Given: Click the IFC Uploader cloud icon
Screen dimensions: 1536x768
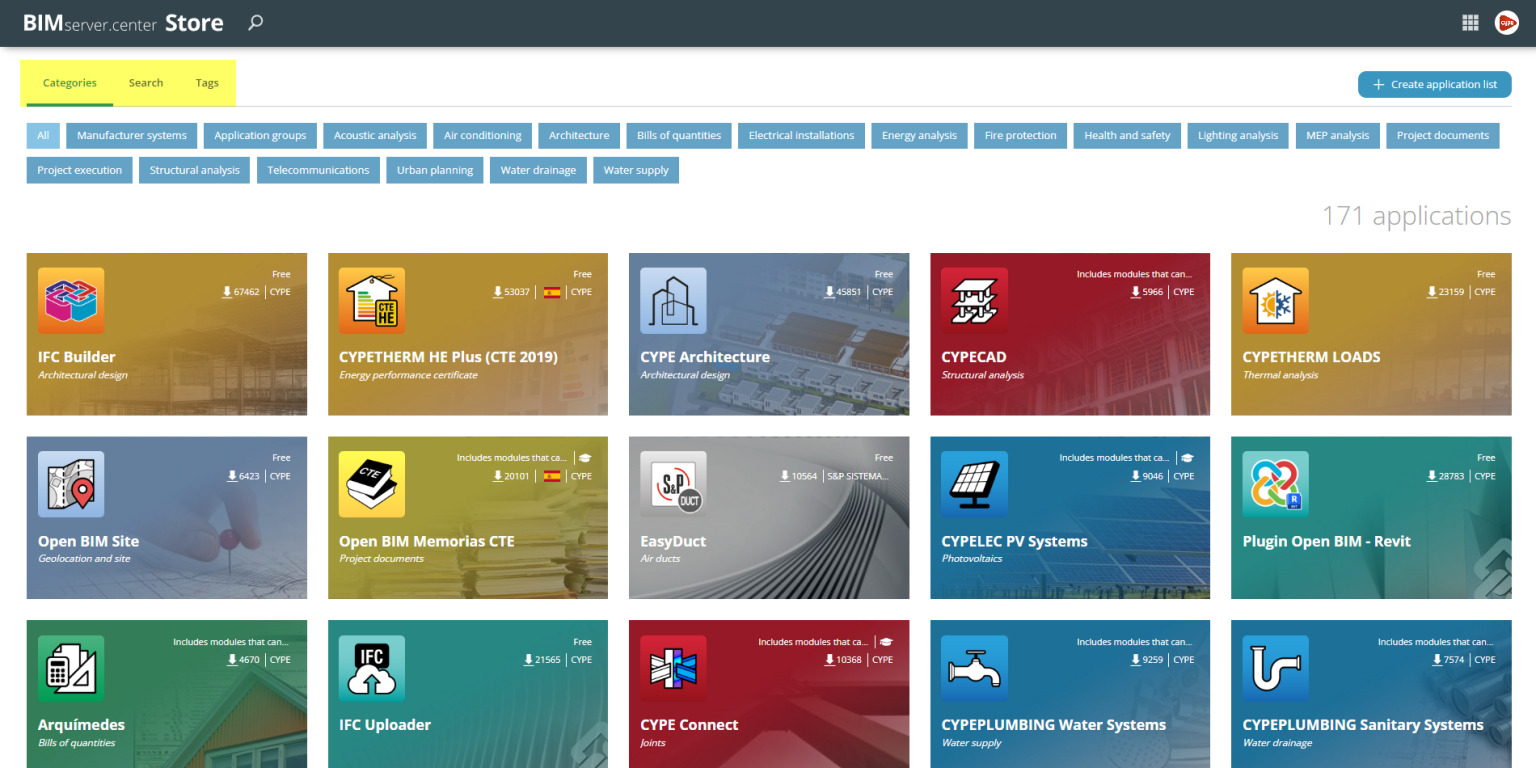Looking at the screenshot, I should click(371, 668).
